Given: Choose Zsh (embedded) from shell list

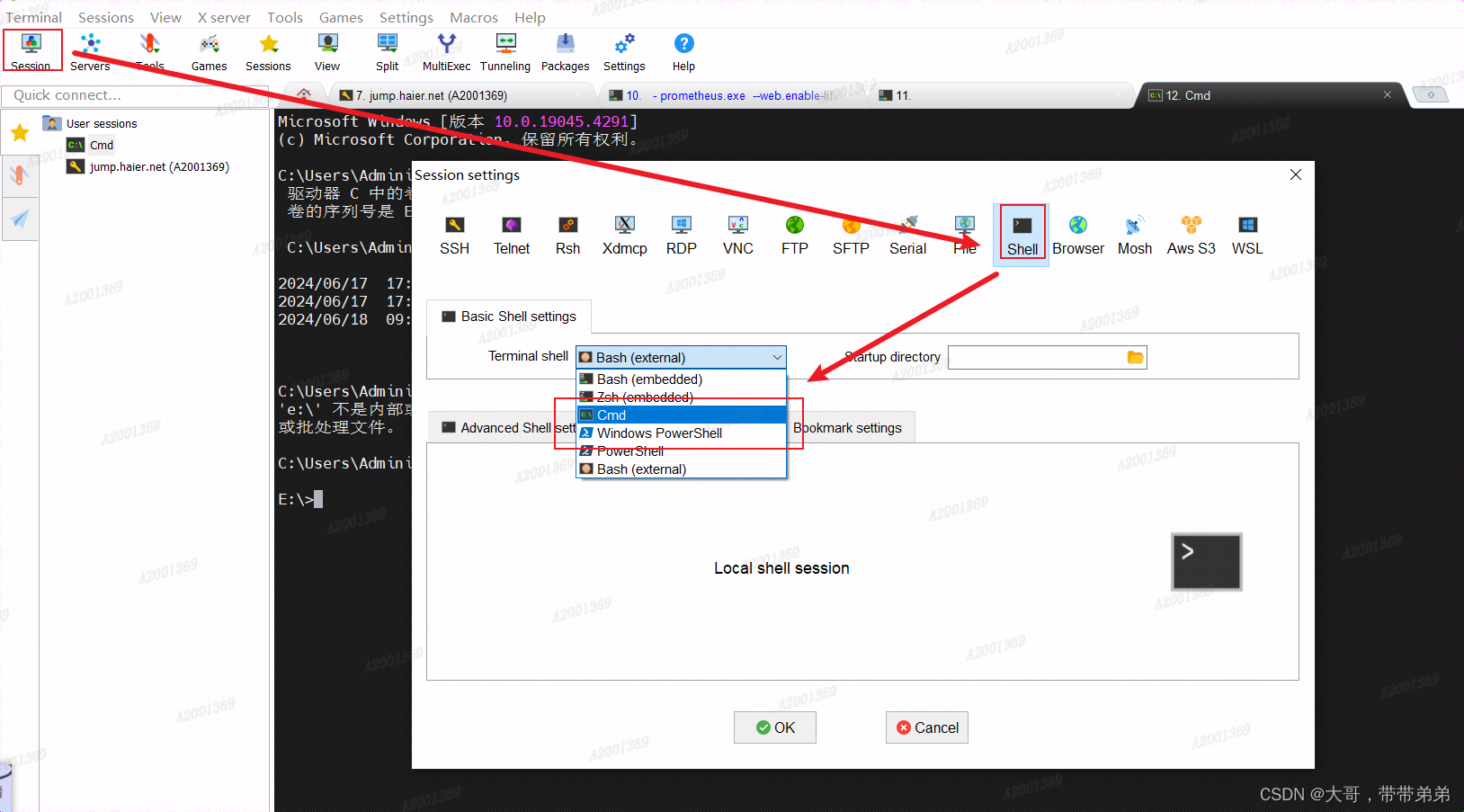Looking at the screenshot, I should tap(681, 397).
